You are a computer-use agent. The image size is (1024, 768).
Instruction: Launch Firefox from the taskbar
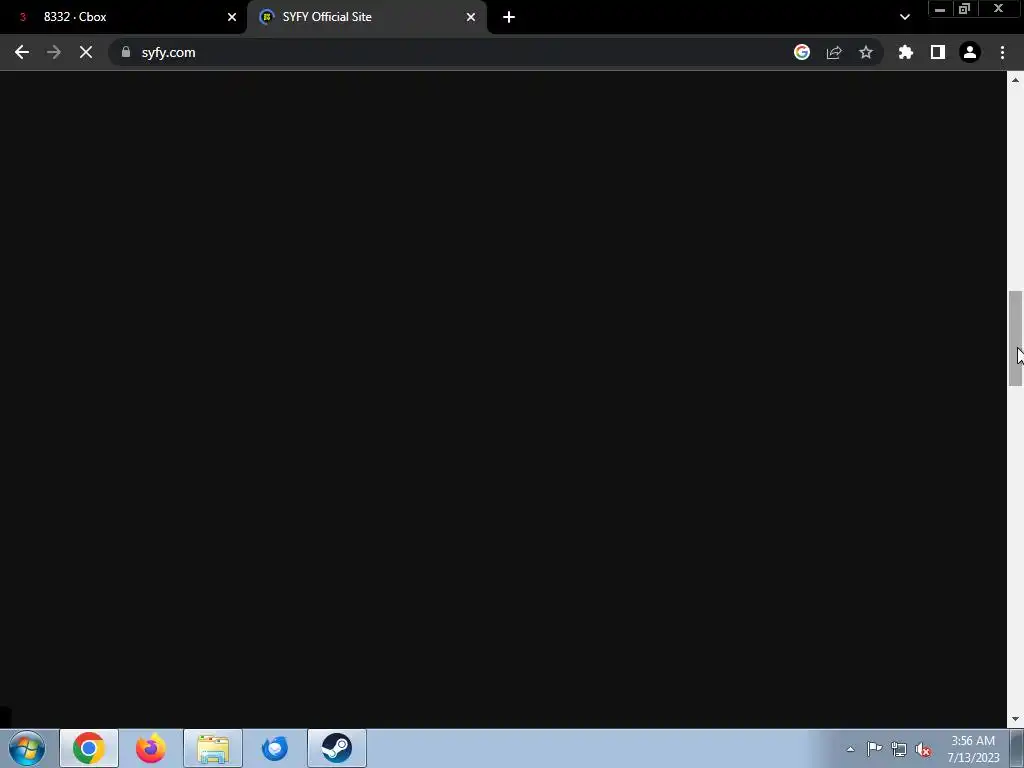click(151, 748)
